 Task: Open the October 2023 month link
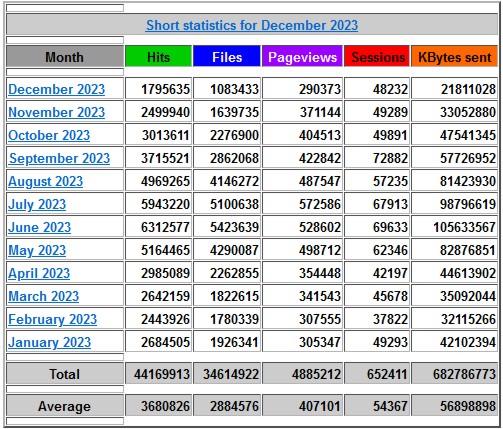click(x=49, y=135)
